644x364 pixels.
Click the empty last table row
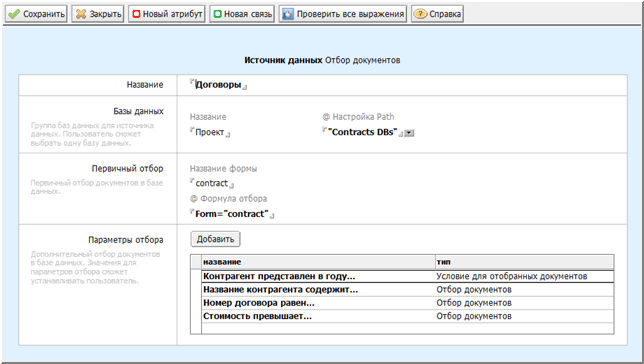[402, 328]
